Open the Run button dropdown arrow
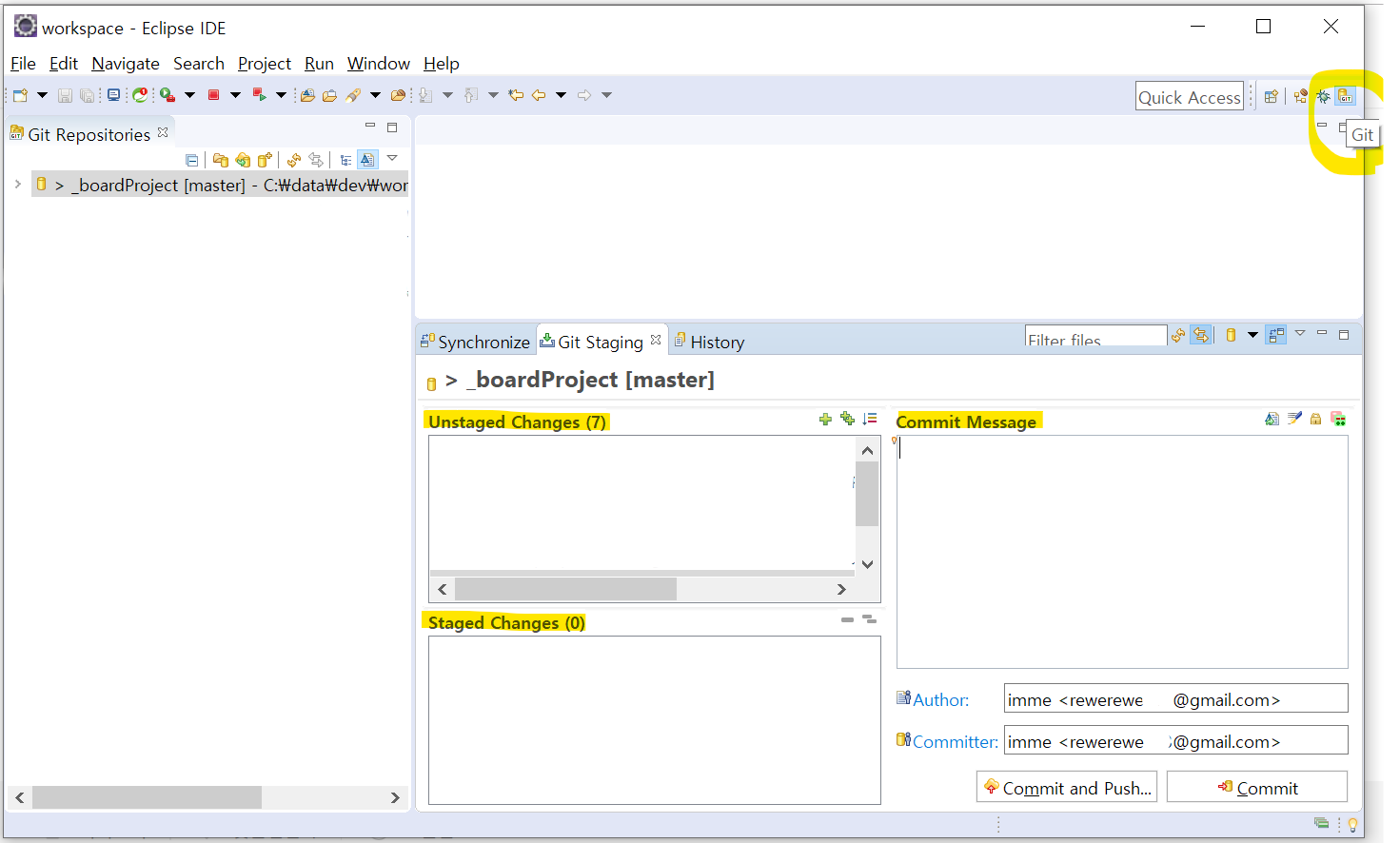 click(x=189, y=95)
